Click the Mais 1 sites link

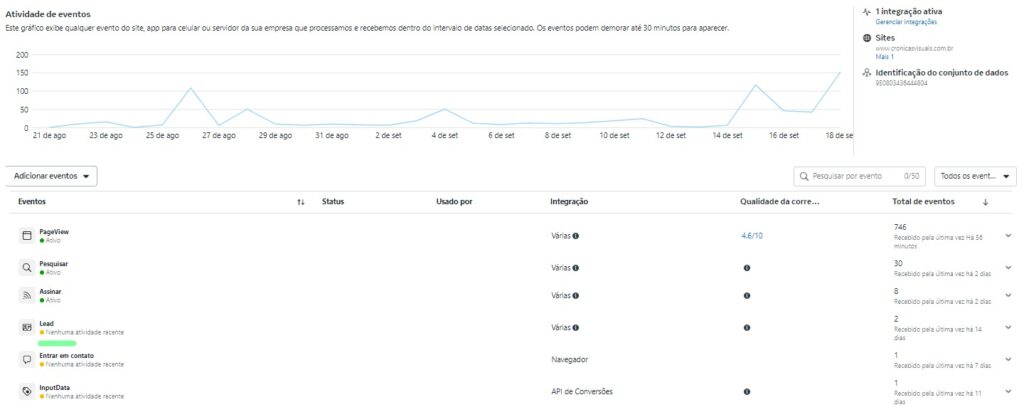883,57
